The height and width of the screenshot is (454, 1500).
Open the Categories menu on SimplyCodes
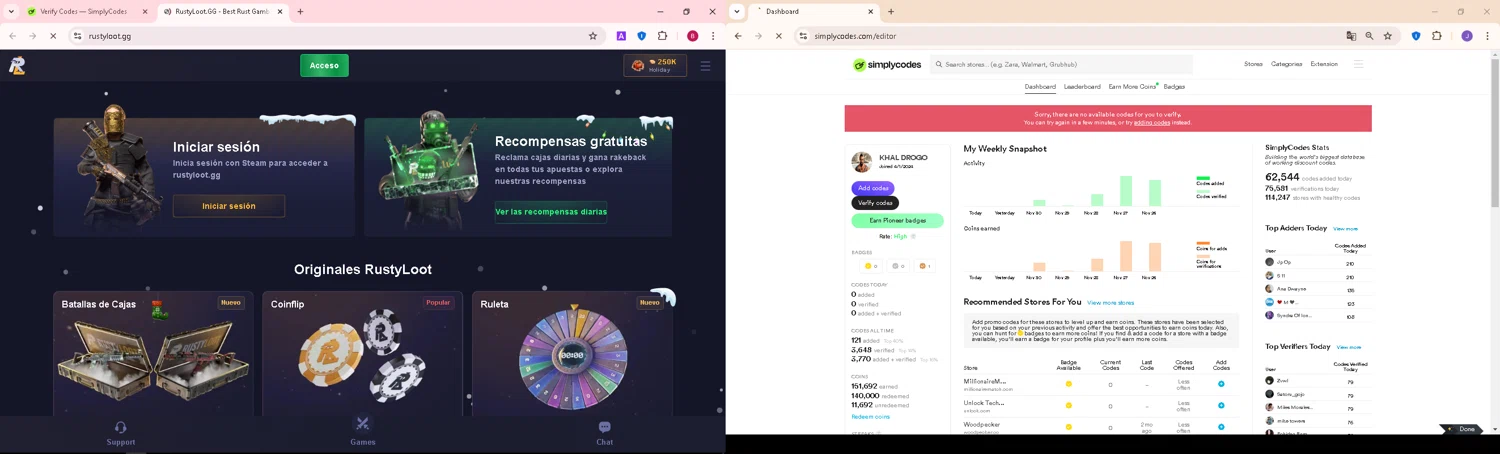coord(1287,64)
